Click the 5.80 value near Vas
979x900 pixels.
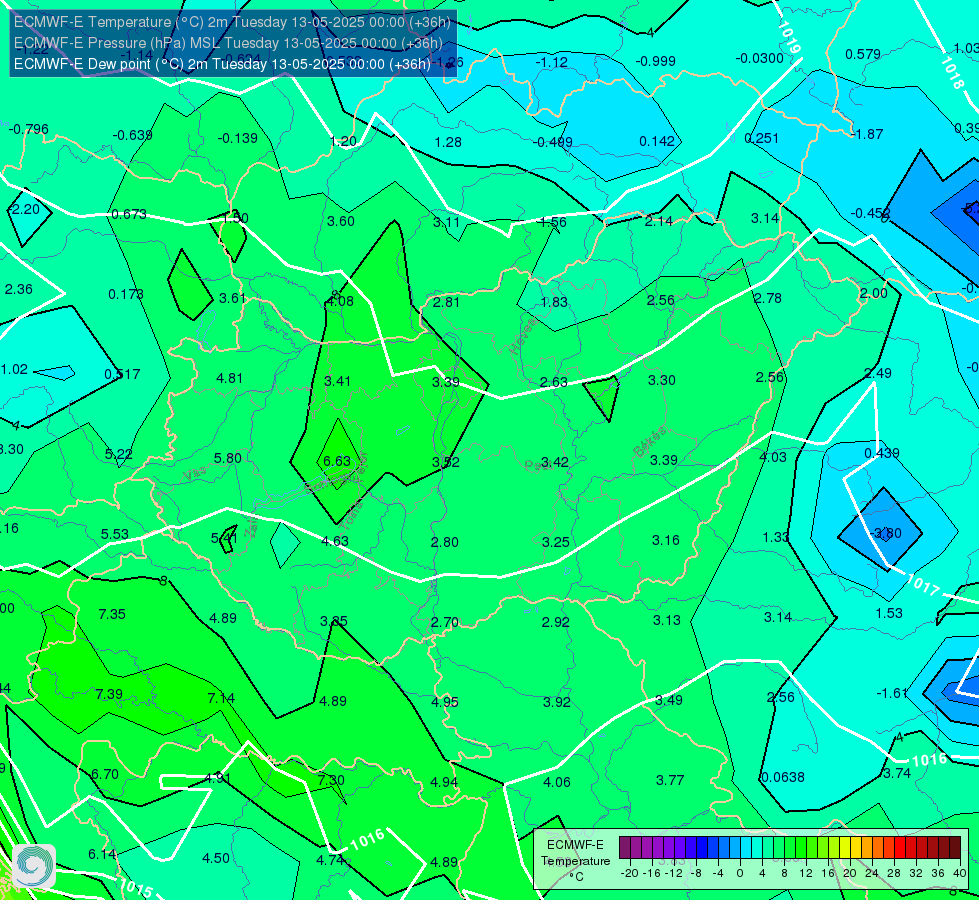227,458
